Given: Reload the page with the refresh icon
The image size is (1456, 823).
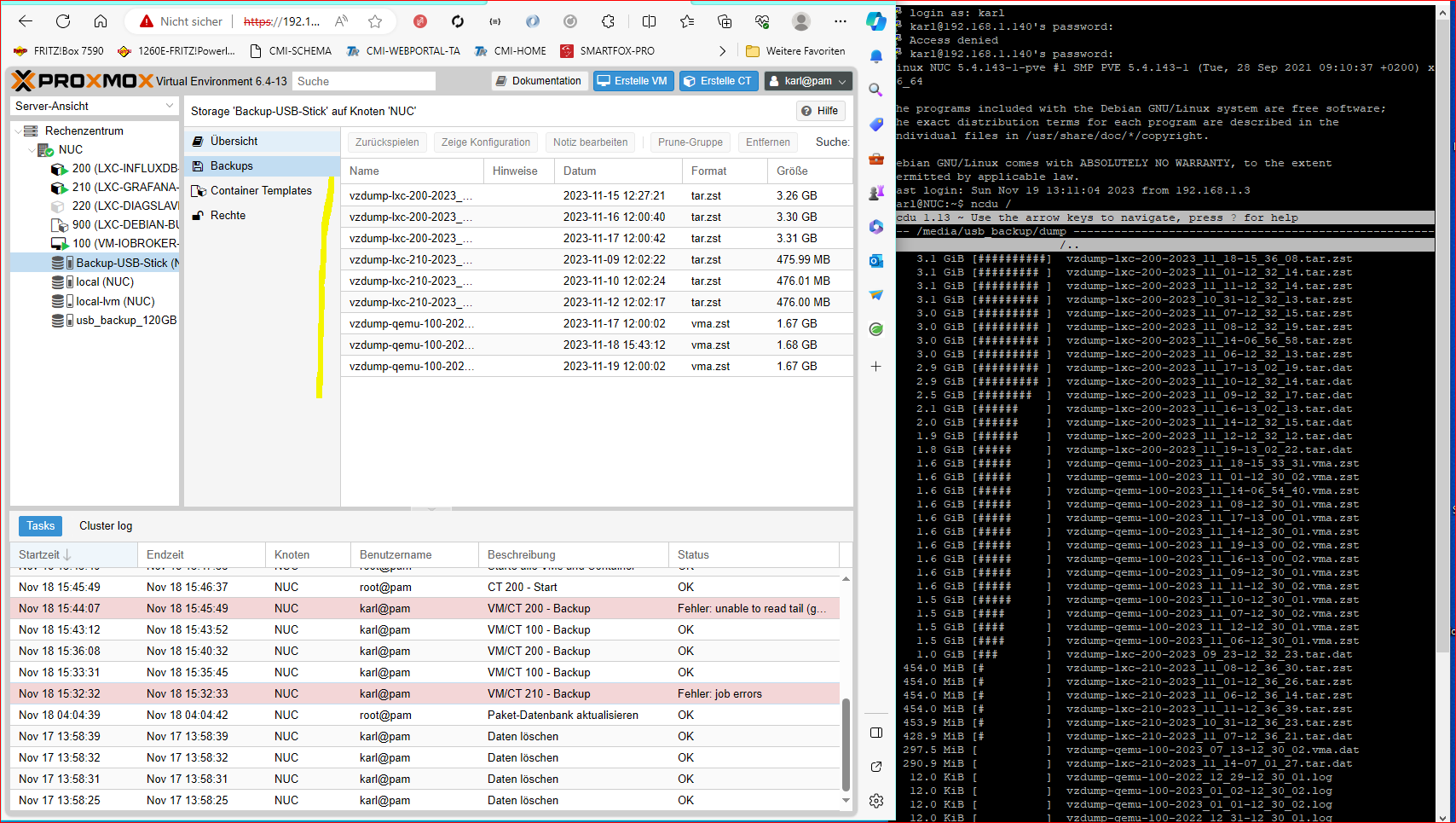Looking at the screenshot, I should 63,21.
